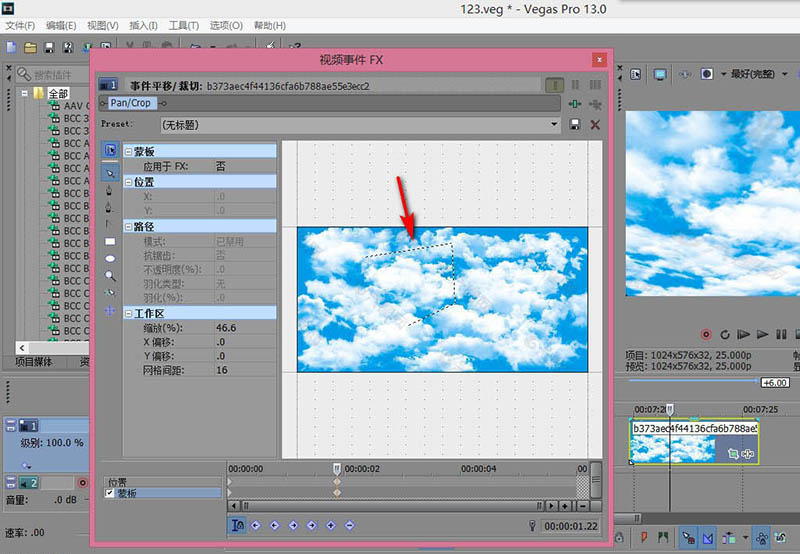Delete preset using red X icon

click(x=595, y=124)
